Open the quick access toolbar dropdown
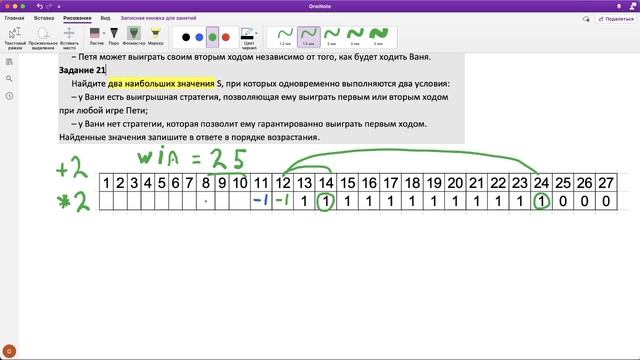 tap(59, 7)
